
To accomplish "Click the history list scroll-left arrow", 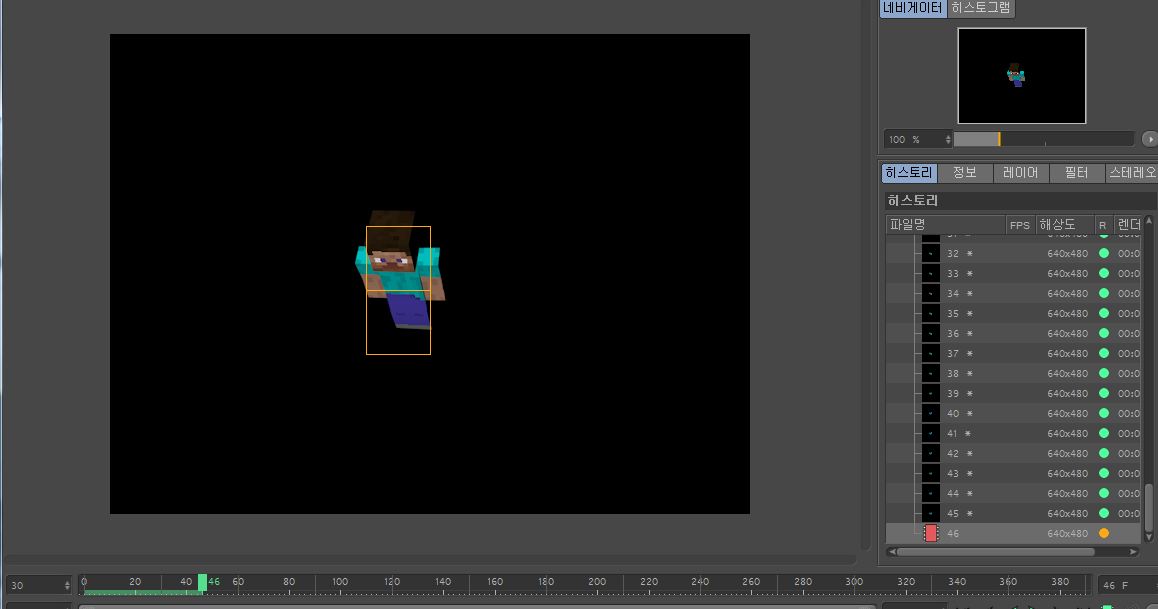I will coord(892,551).
